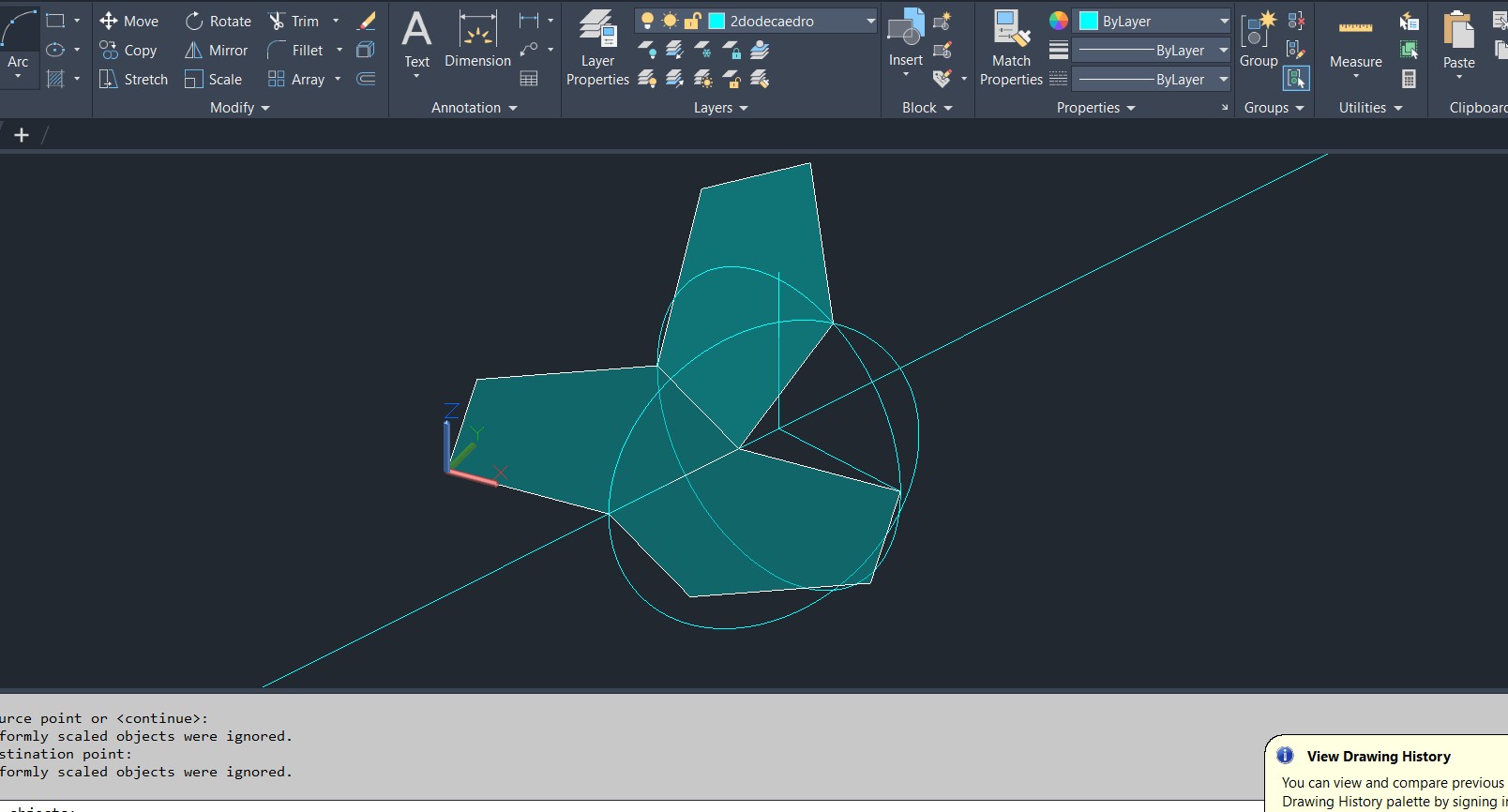Click the Insert table icon
Viewport: 1508px width, 812px height.
click(x=529, y=80)
